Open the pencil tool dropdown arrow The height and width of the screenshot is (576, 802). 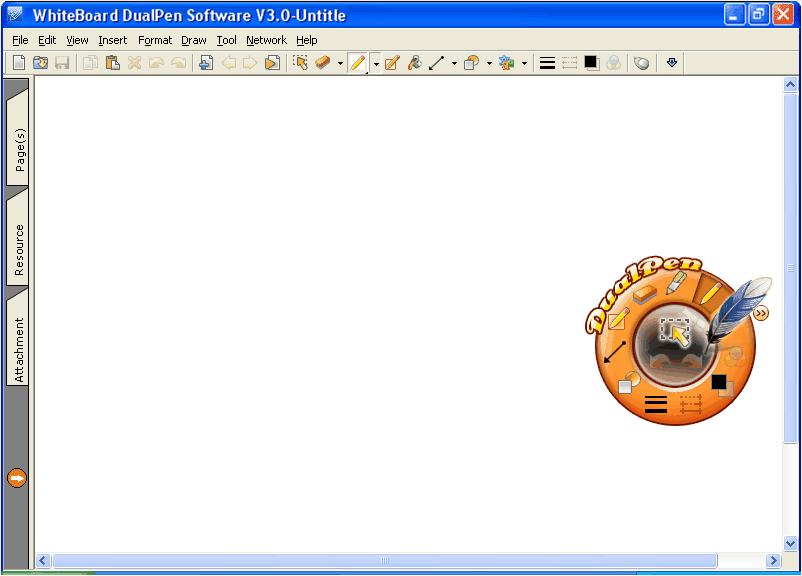[376, 63]
